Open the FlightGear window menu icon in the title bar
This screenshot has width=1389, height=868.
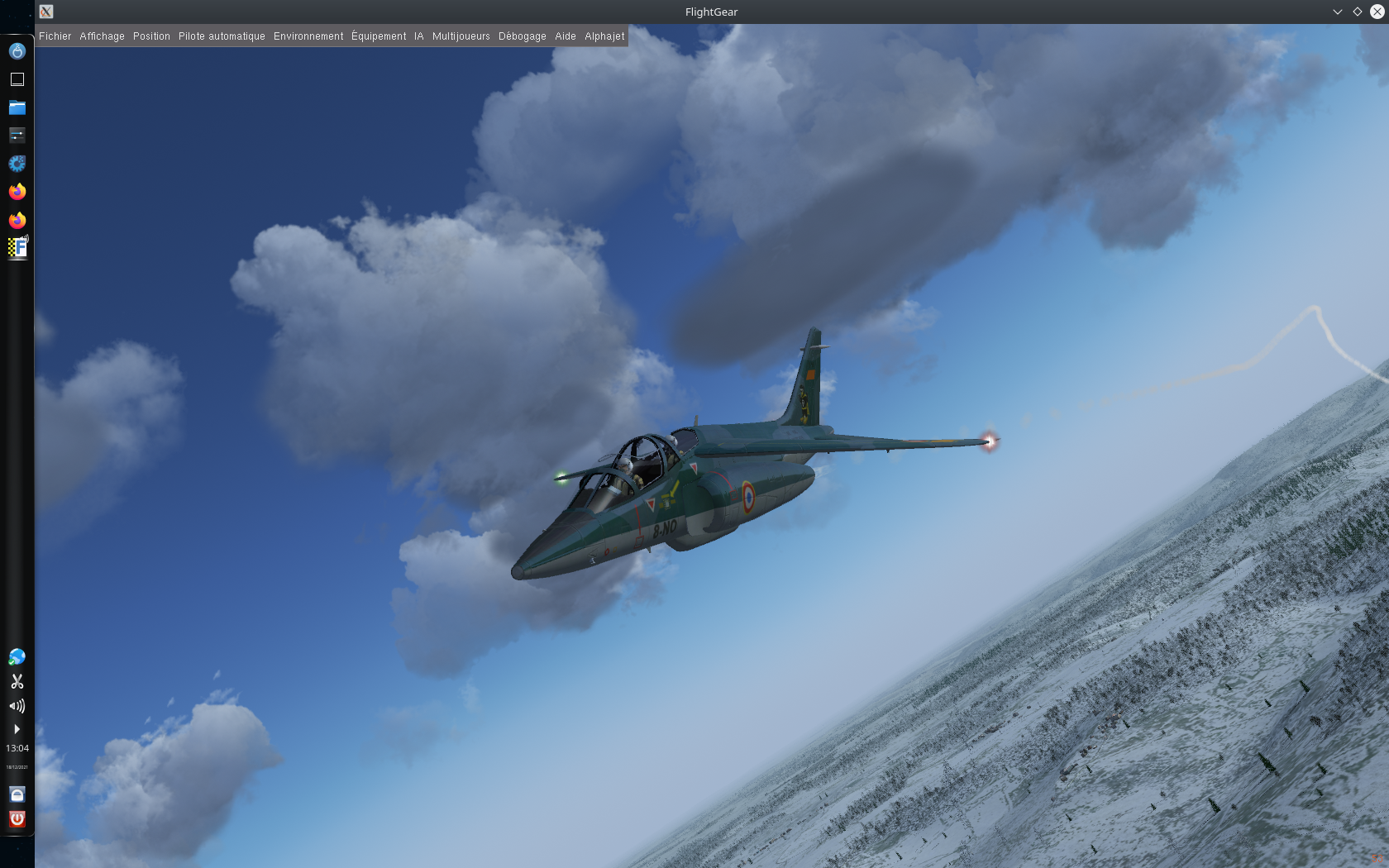point(46,12)
